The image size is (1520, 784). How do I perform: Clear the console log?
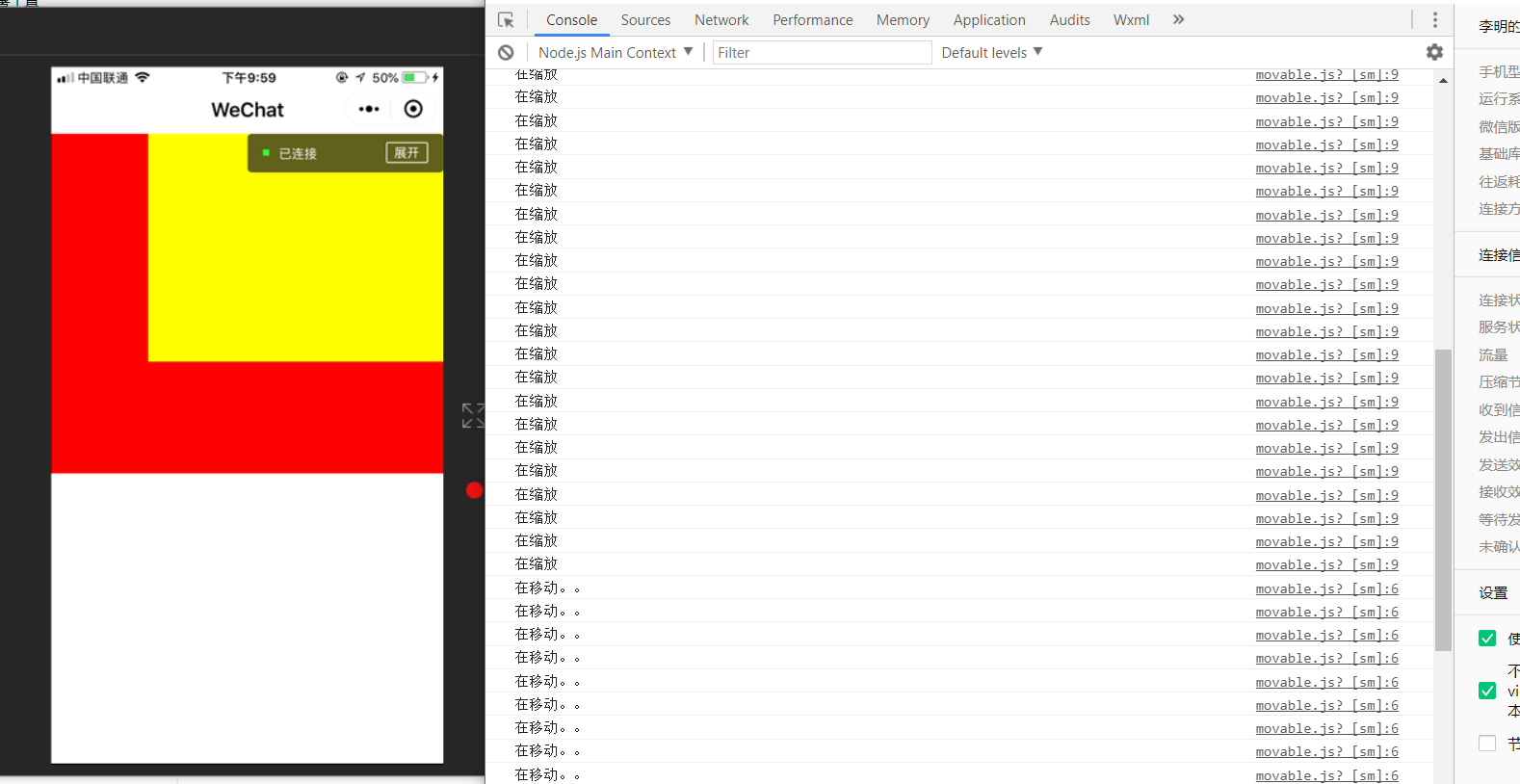(506, 53)
